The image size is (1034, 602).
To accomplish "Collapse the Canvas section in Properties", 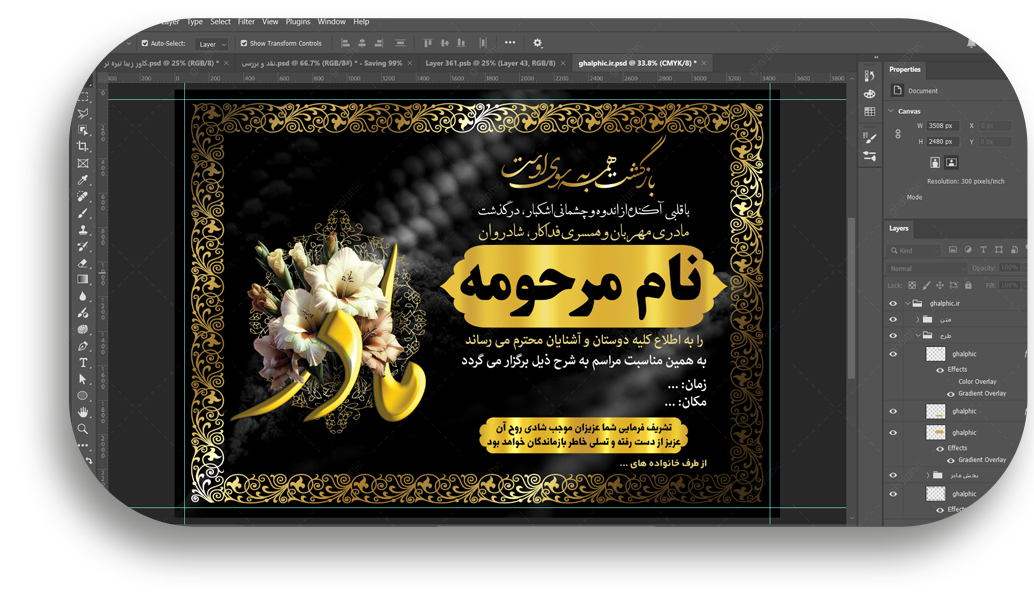I will (891, 111).
